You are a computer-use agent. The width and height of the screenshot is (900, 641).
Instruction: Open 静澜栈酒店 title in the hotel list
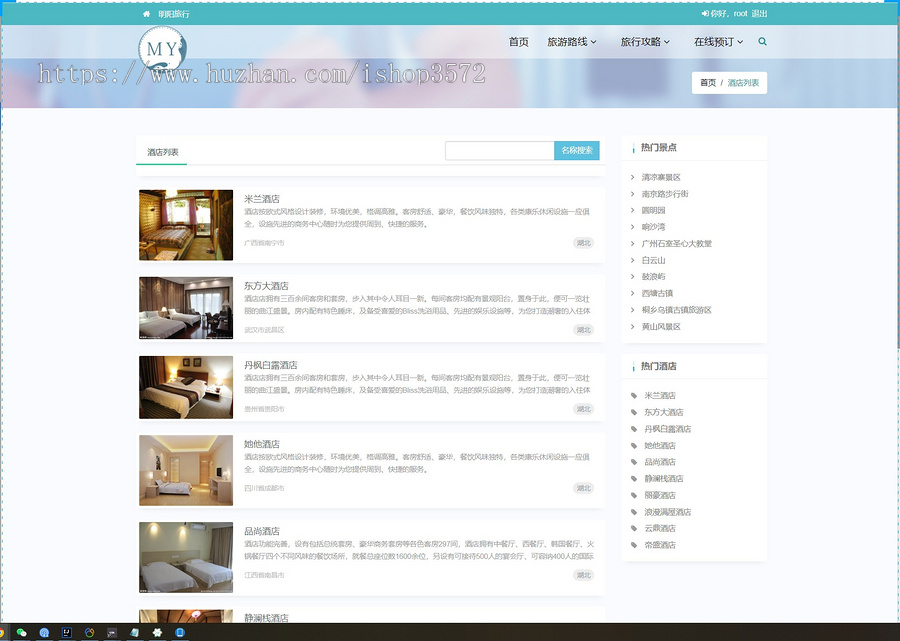[x=266, y=618]
